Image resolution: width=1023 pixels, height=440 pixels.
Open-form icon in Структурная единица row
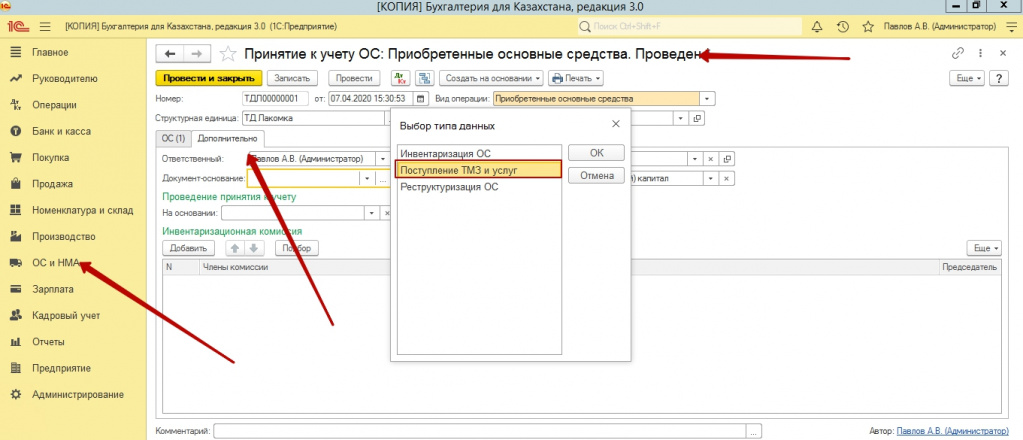[697, 119]
